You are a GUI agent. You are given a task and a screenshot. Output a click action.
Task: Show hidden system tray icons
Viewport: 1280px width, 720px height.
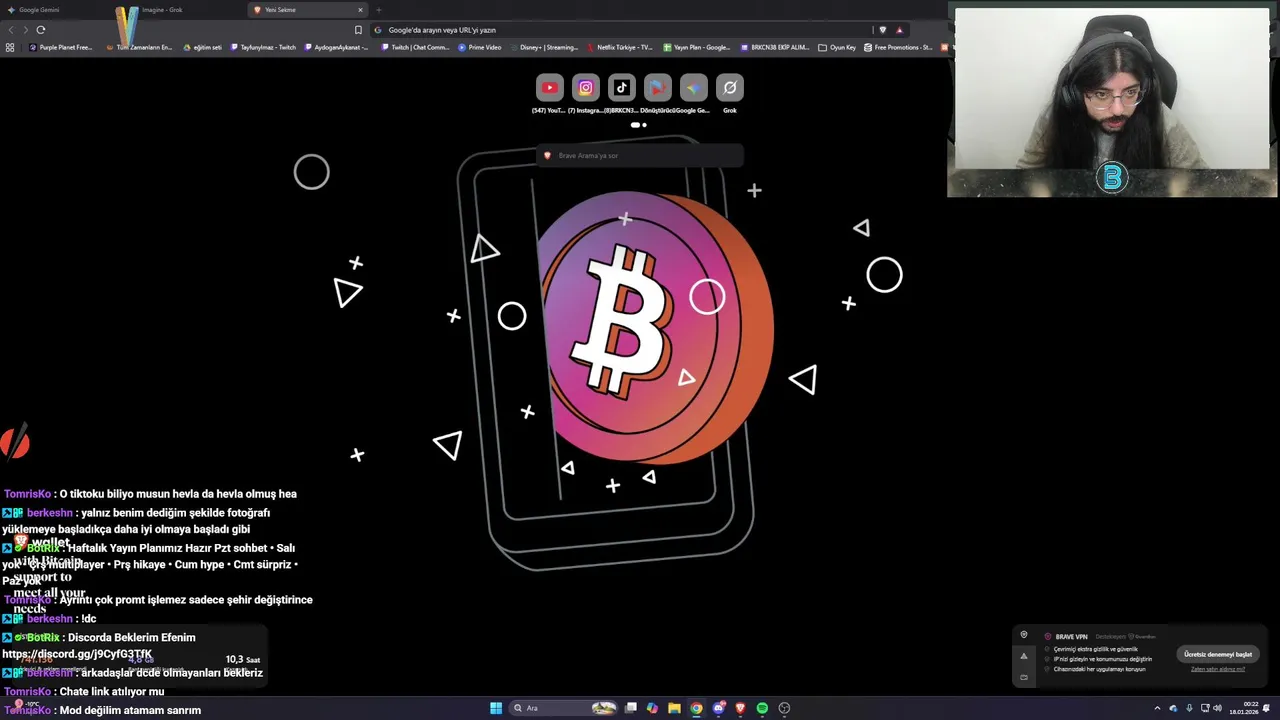[x=1157, y=708]
